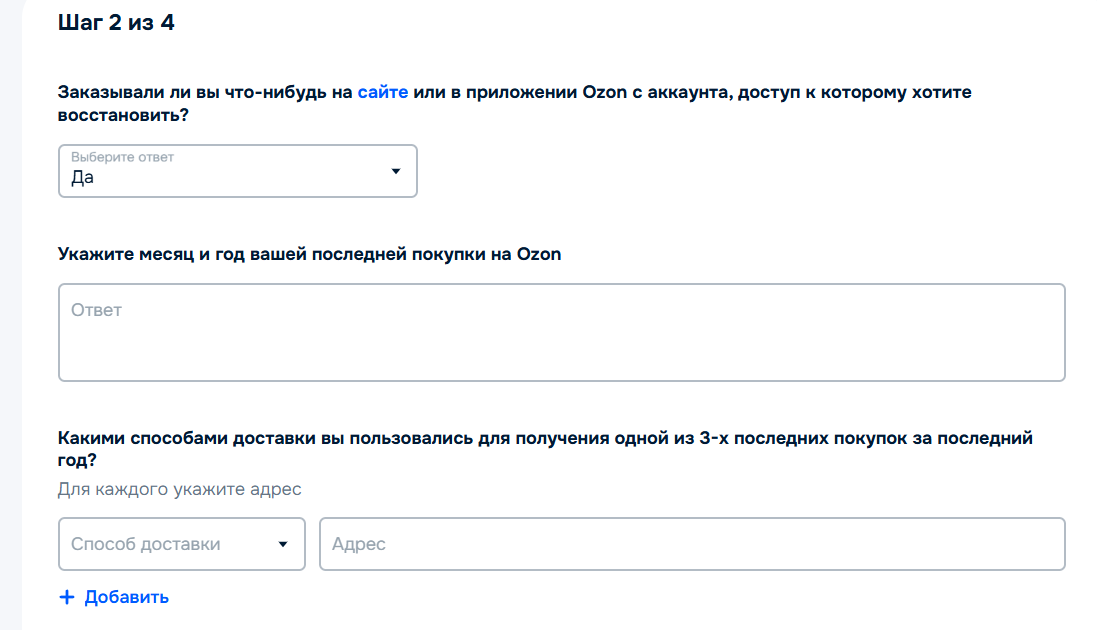This screenshot has height=630, width=1097.
Task: Click inside the address field for delivery
Action: click(x=690, y=544)
